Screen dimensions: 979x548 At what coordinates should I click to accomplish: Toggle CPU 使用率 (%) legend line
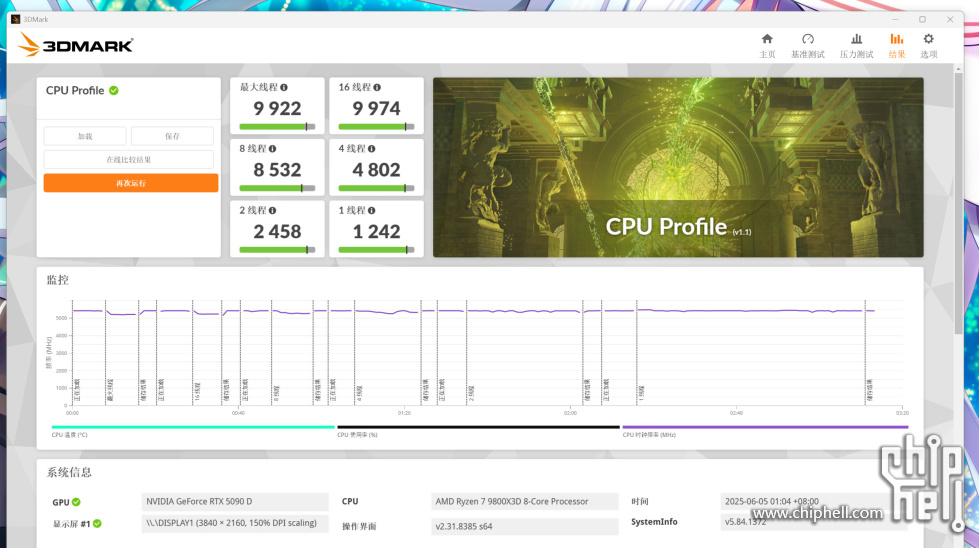coord(478,428)
